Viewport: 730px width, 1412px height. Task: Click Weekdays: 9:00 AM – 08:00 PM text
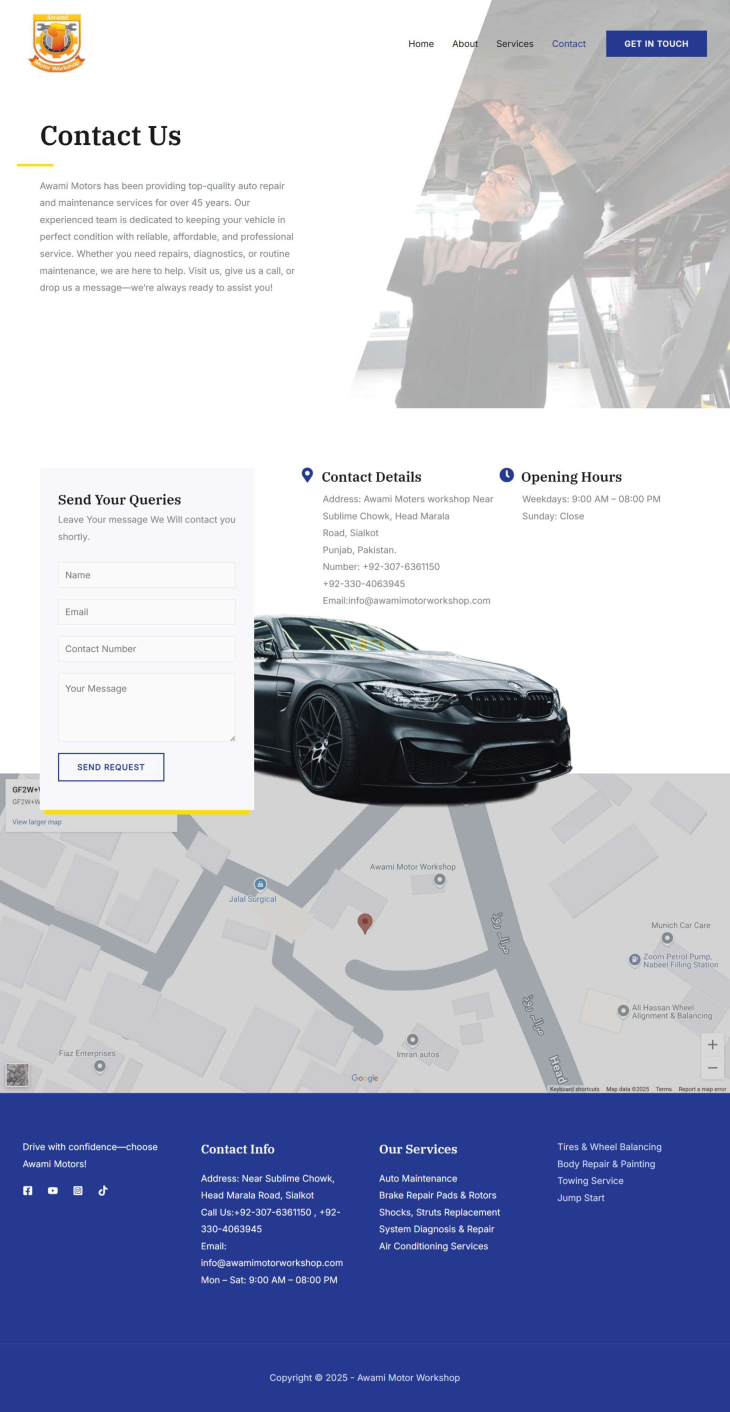pos(591,499)
